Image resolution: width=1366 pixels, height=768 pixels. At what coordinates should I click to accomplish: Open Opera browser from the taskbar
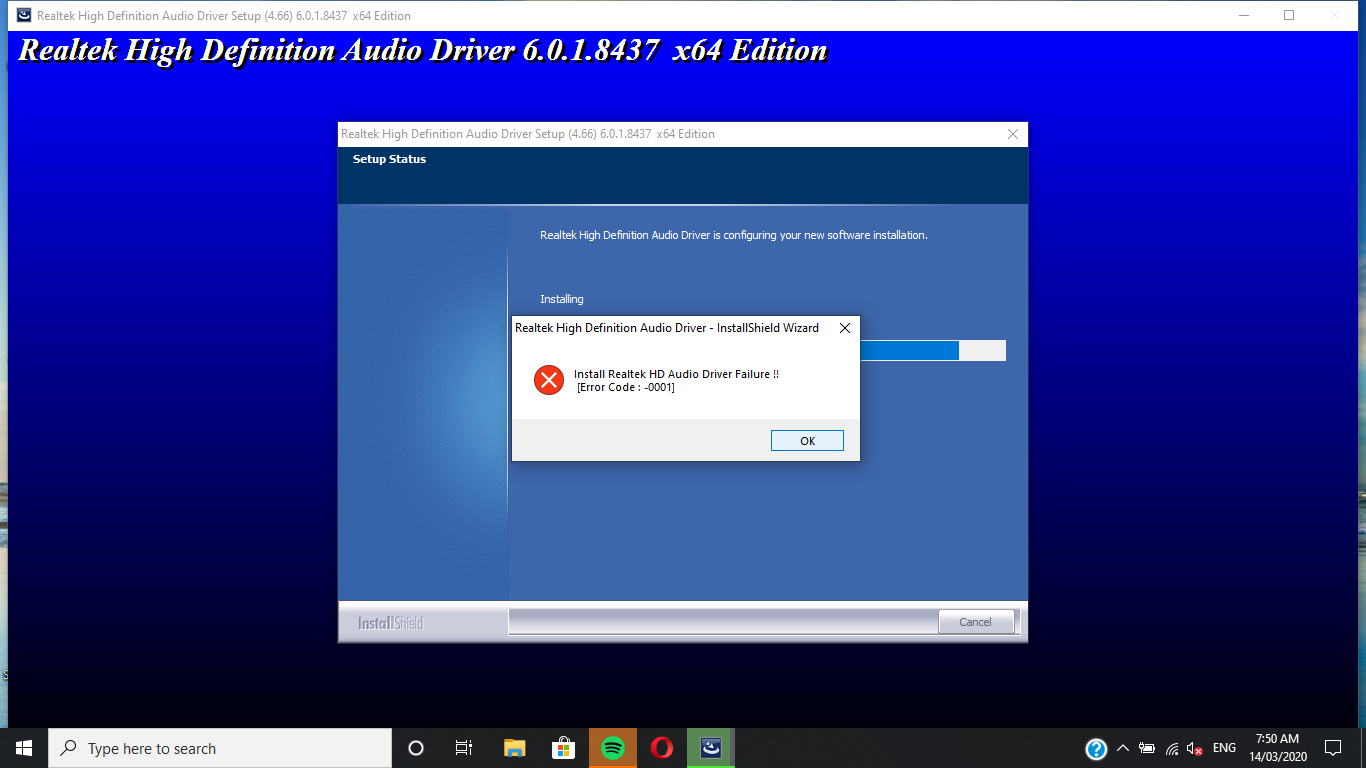click(662, 748)
